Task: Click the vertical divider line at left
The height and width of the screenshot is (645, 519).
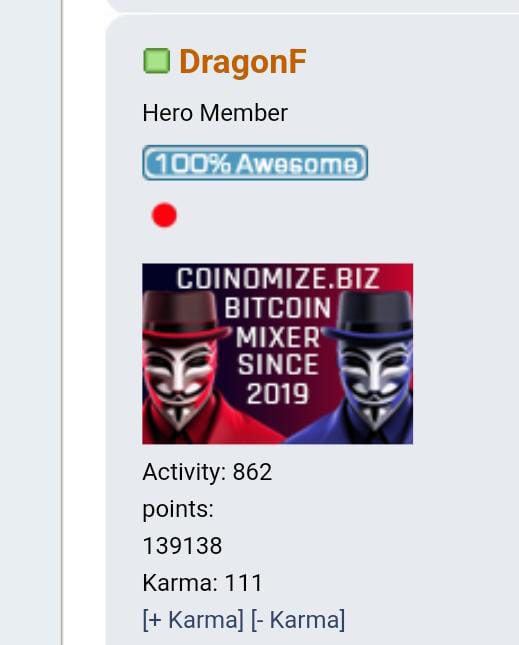Action: tap(62, 322)
